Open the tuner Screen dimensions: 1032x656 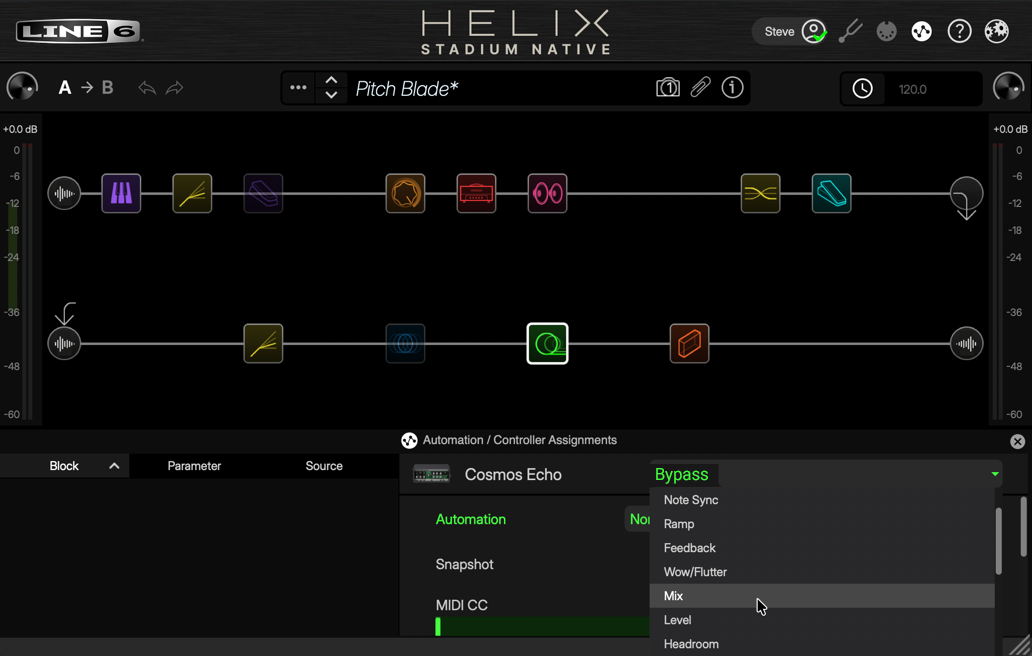(x=850, y=31)
